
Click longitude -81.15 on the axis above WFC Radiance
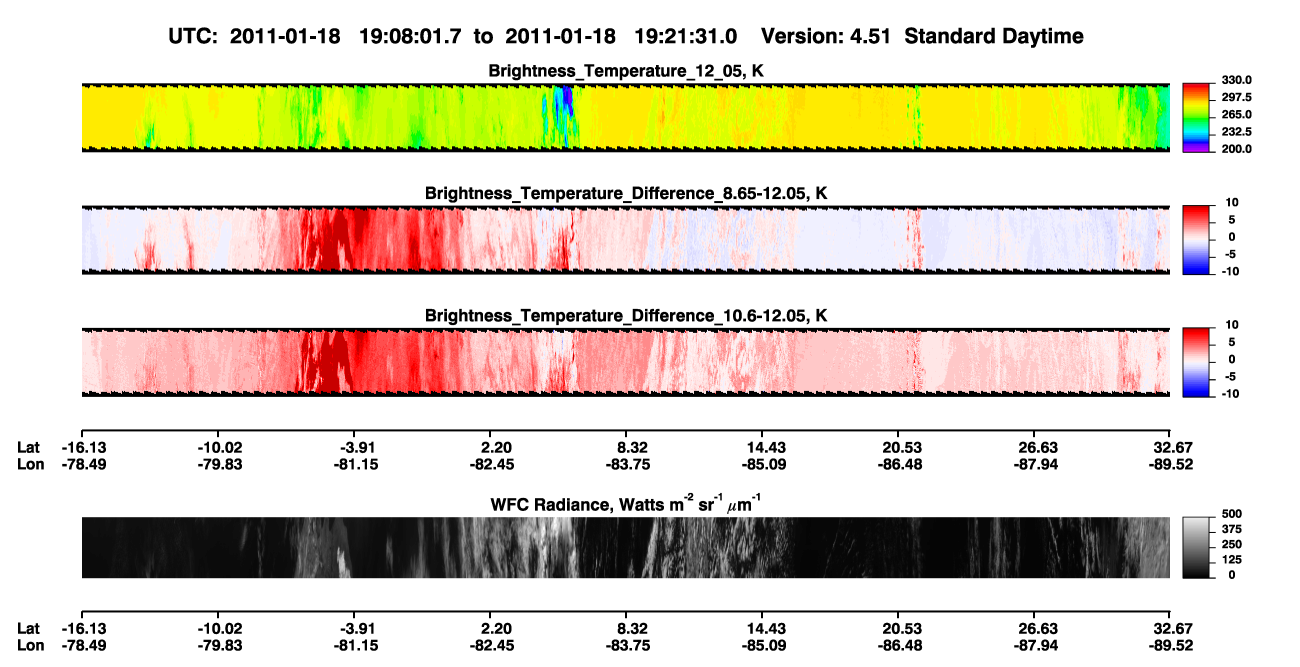coord(356,464)
